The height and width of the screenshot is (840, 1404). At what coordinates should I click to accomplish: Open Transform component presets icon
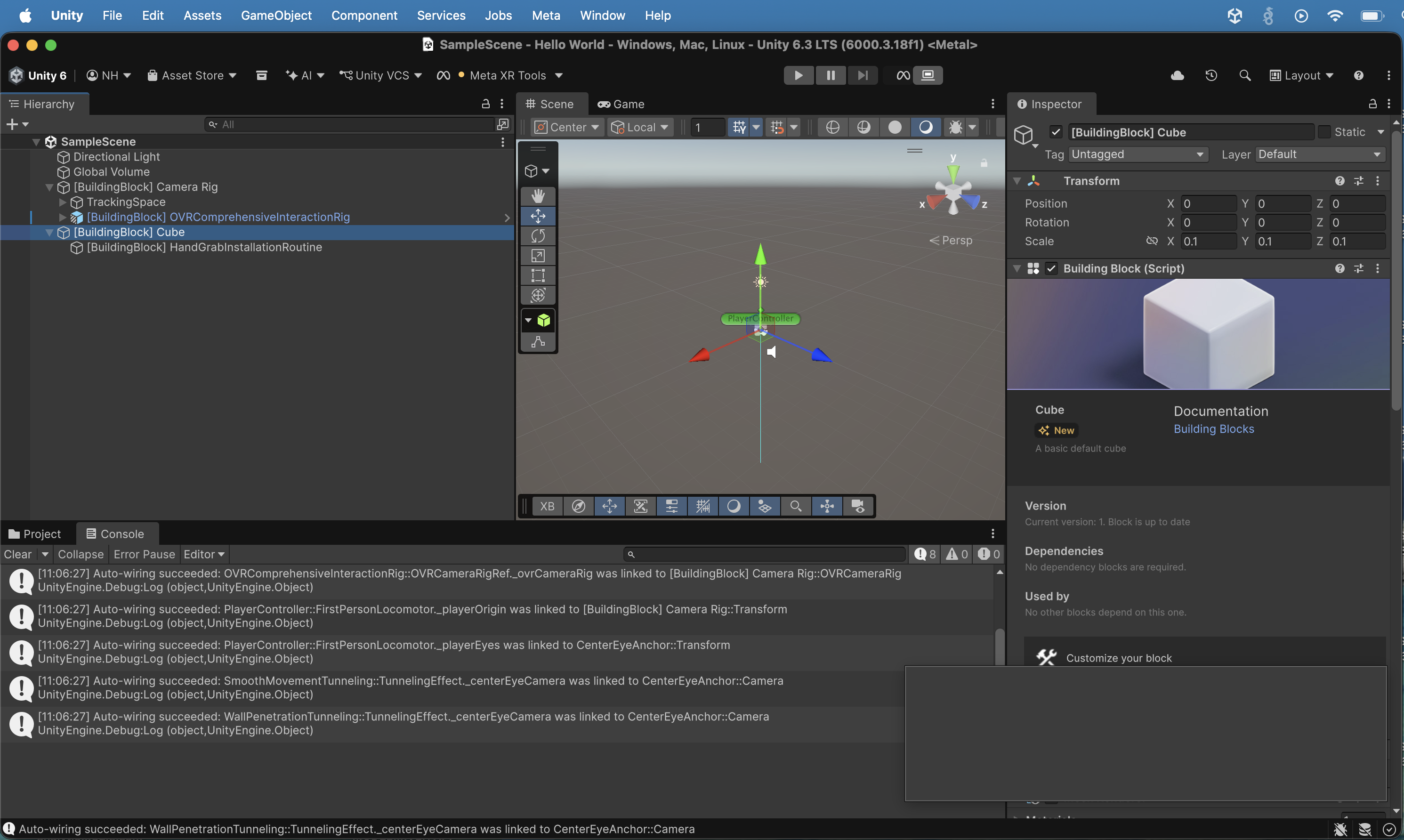(1359, 180)
